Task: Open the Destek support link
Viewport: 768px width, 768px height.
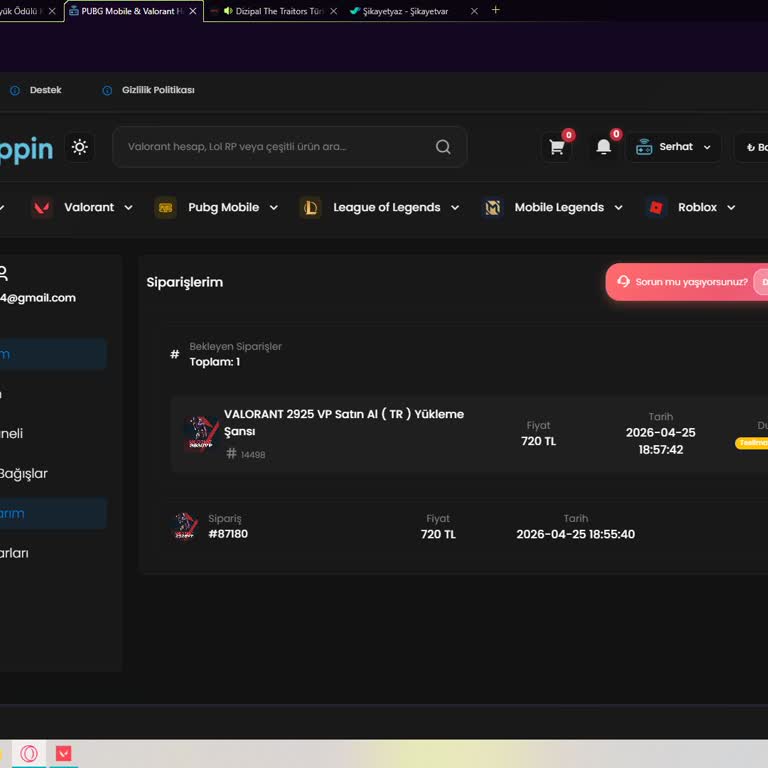Action: pyautogui.click(x=46, y=90)
